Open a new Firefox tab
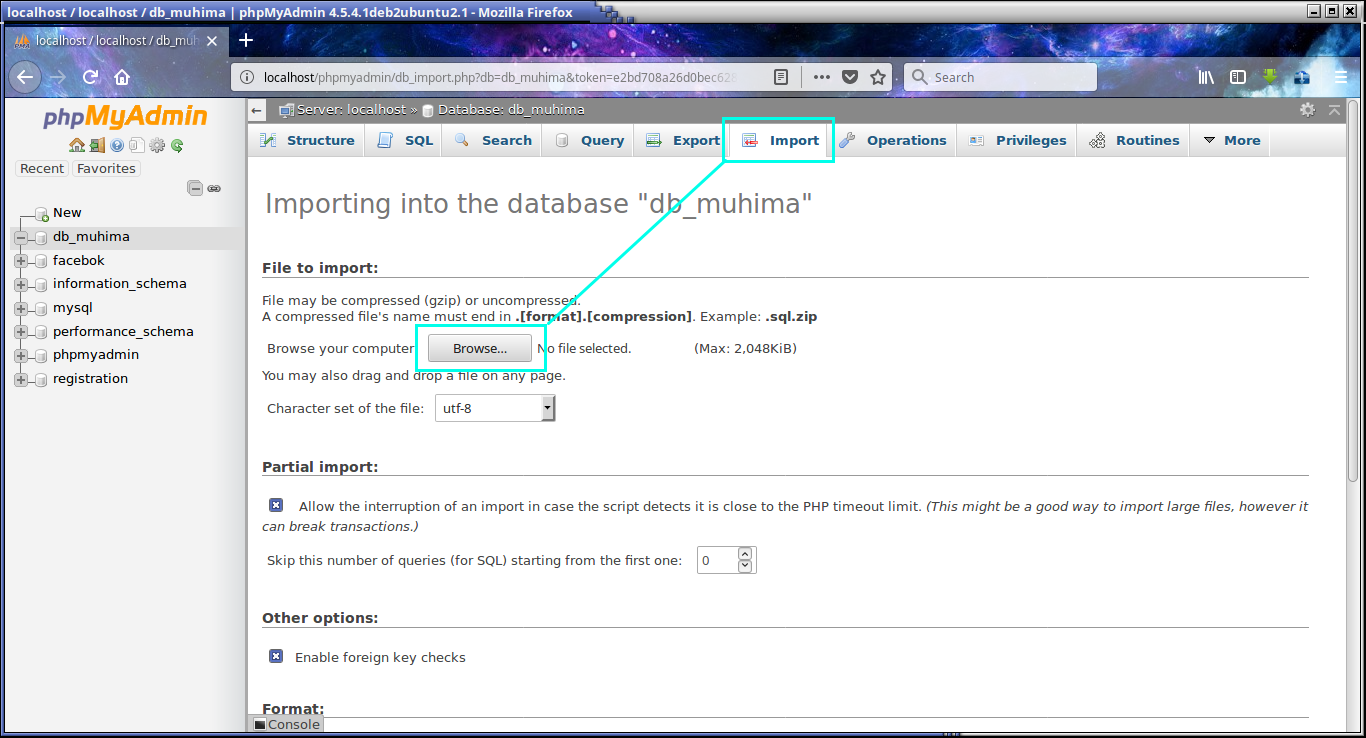 [x=246, y=40]
